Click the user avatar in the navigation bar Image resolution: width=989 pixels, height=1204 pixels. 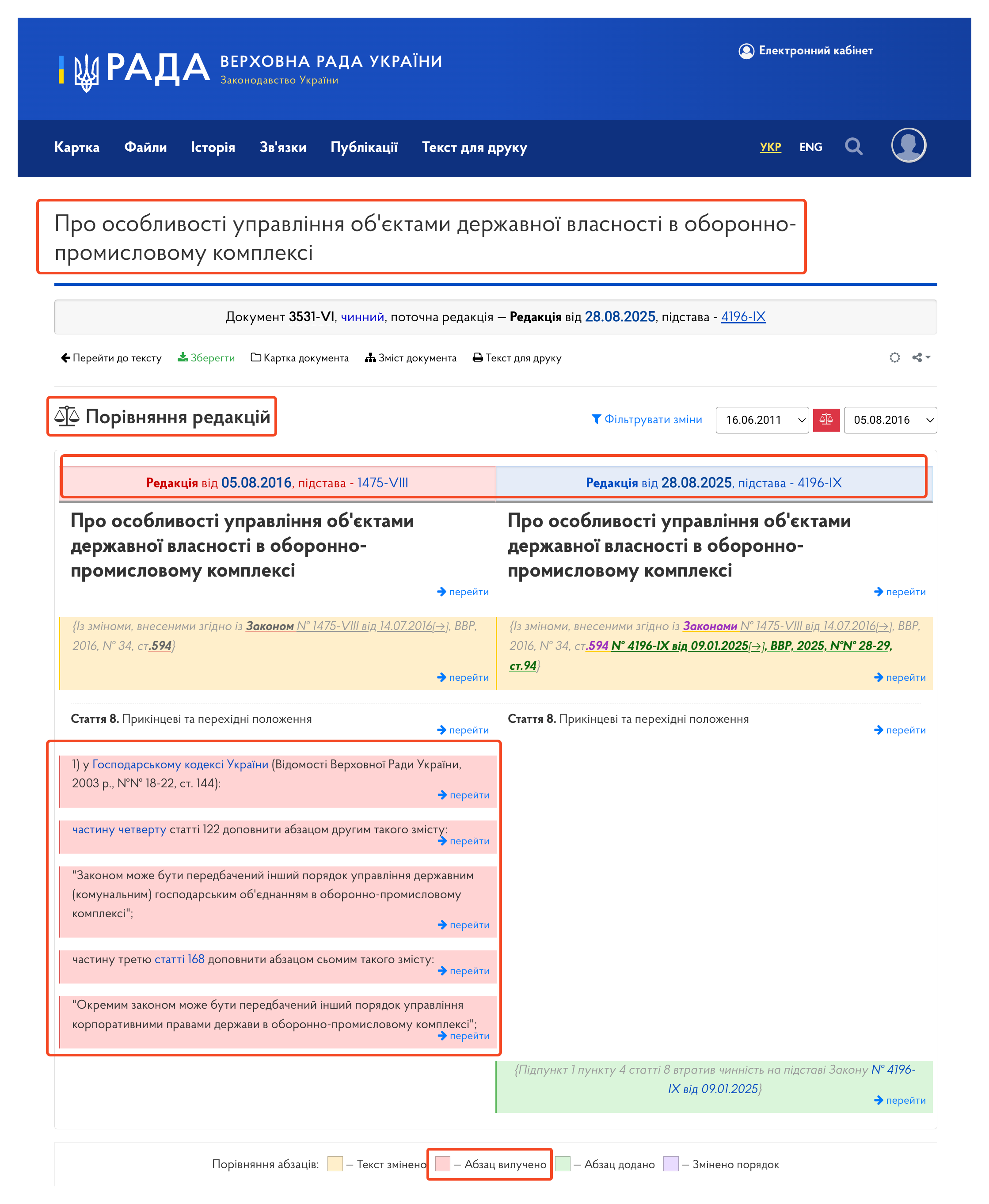pyautogui.click(x=908, y=146)
